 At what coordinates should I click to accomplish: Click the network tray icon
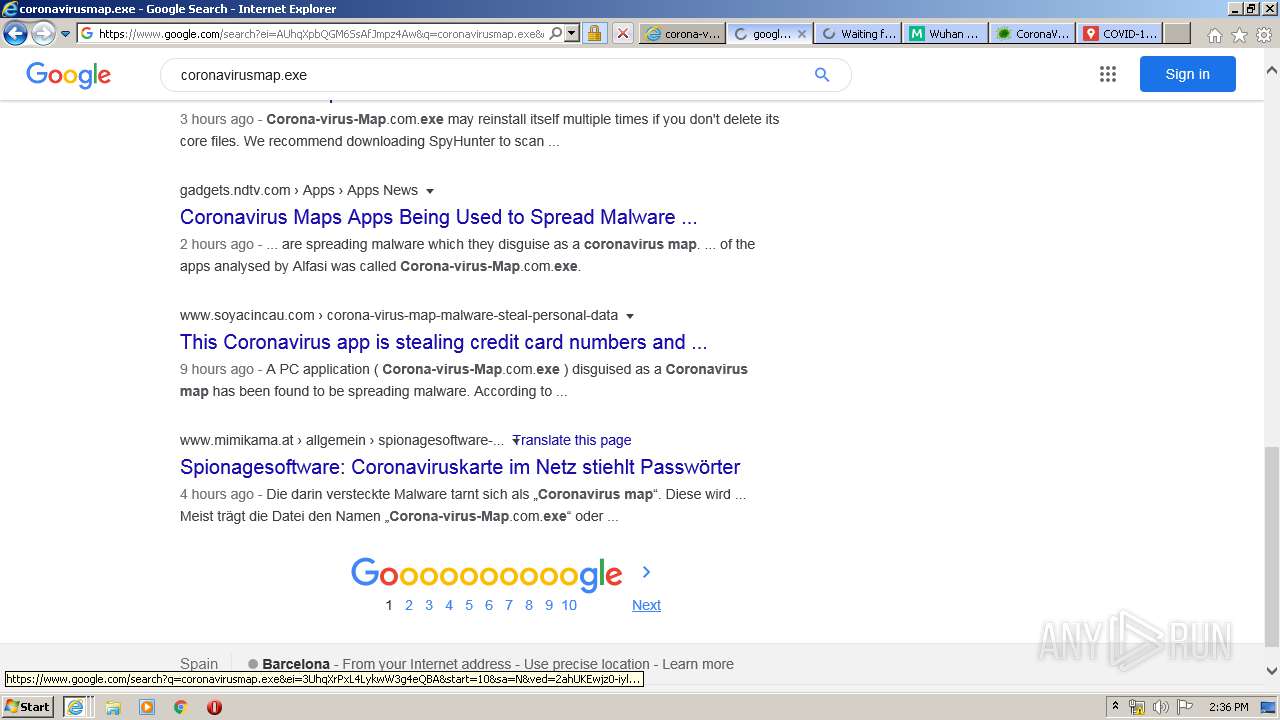(x=1137, y=707)
